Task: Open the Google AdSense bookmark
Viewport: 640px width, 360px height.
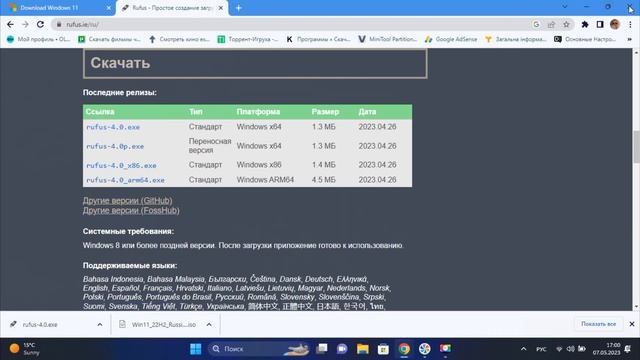Action: pyautogui.click(x=451, y=39)
